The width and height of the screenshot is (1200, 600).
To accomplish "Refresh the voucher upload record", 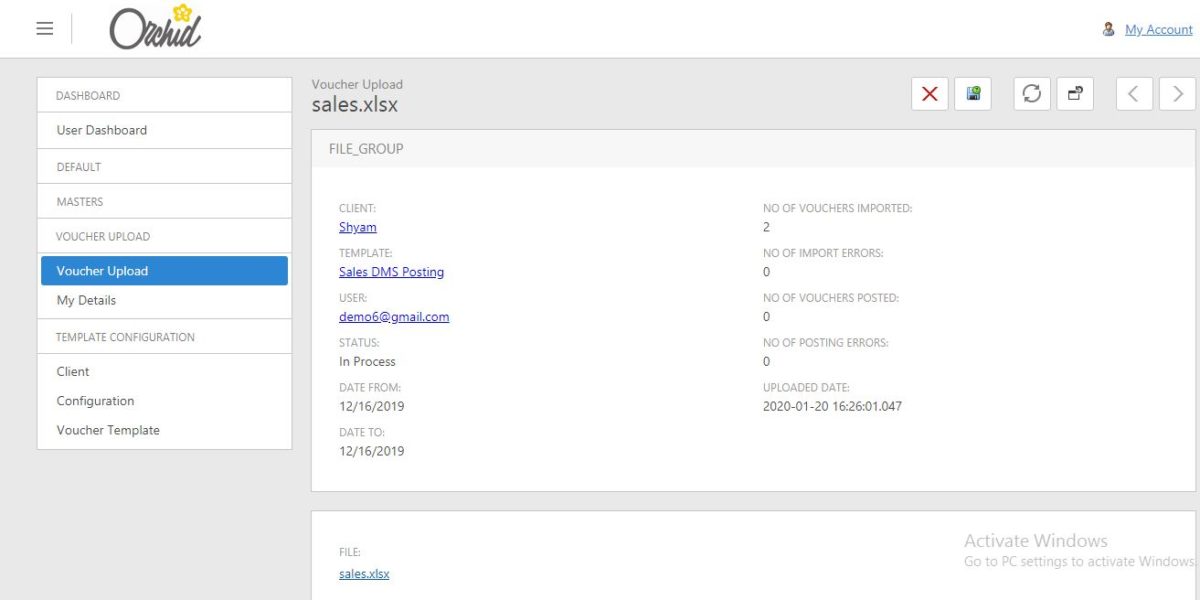I will click(x=1032, y=93).
